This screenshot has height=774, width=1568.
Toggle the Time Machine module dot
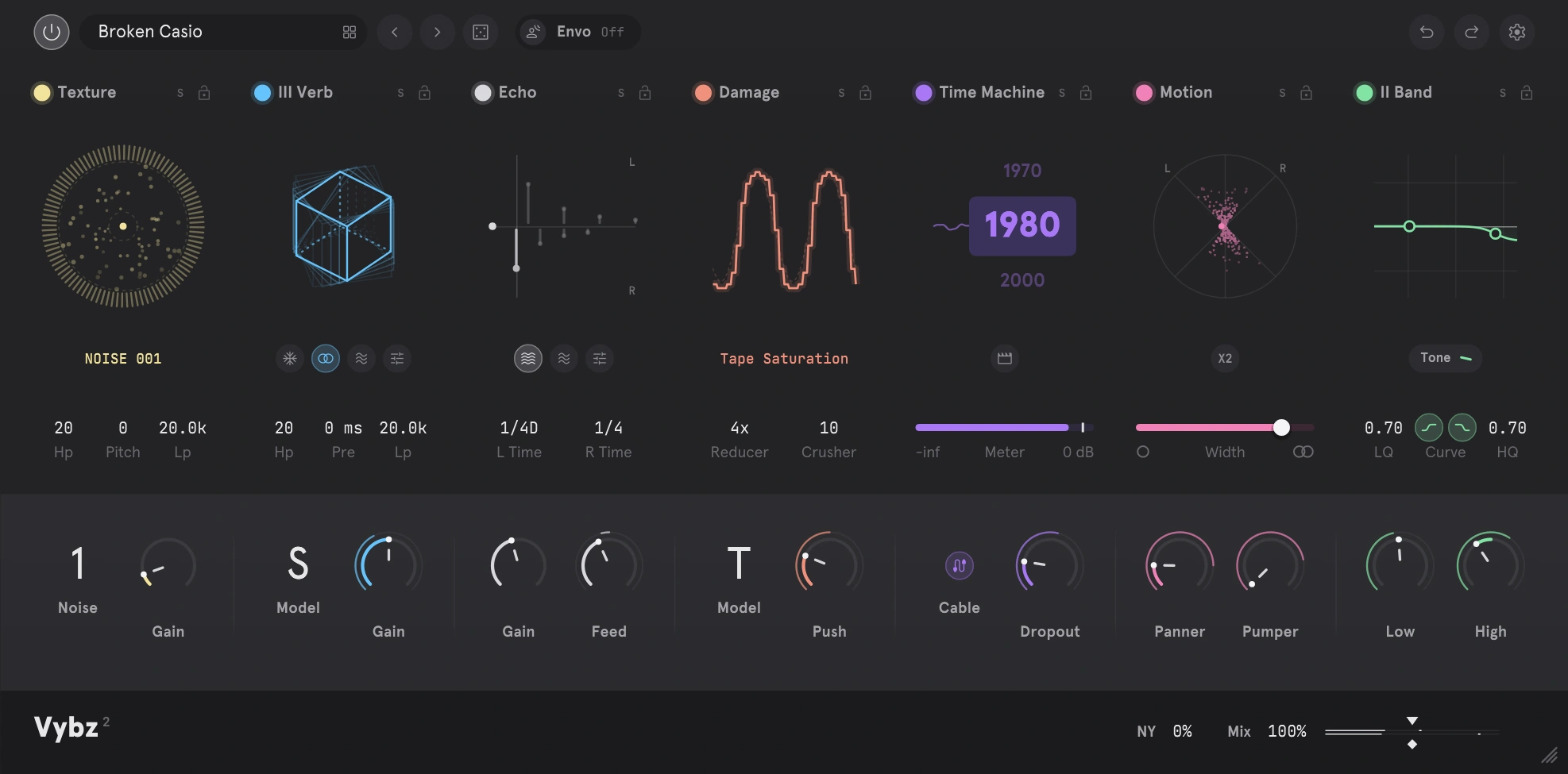coord(924,93)
